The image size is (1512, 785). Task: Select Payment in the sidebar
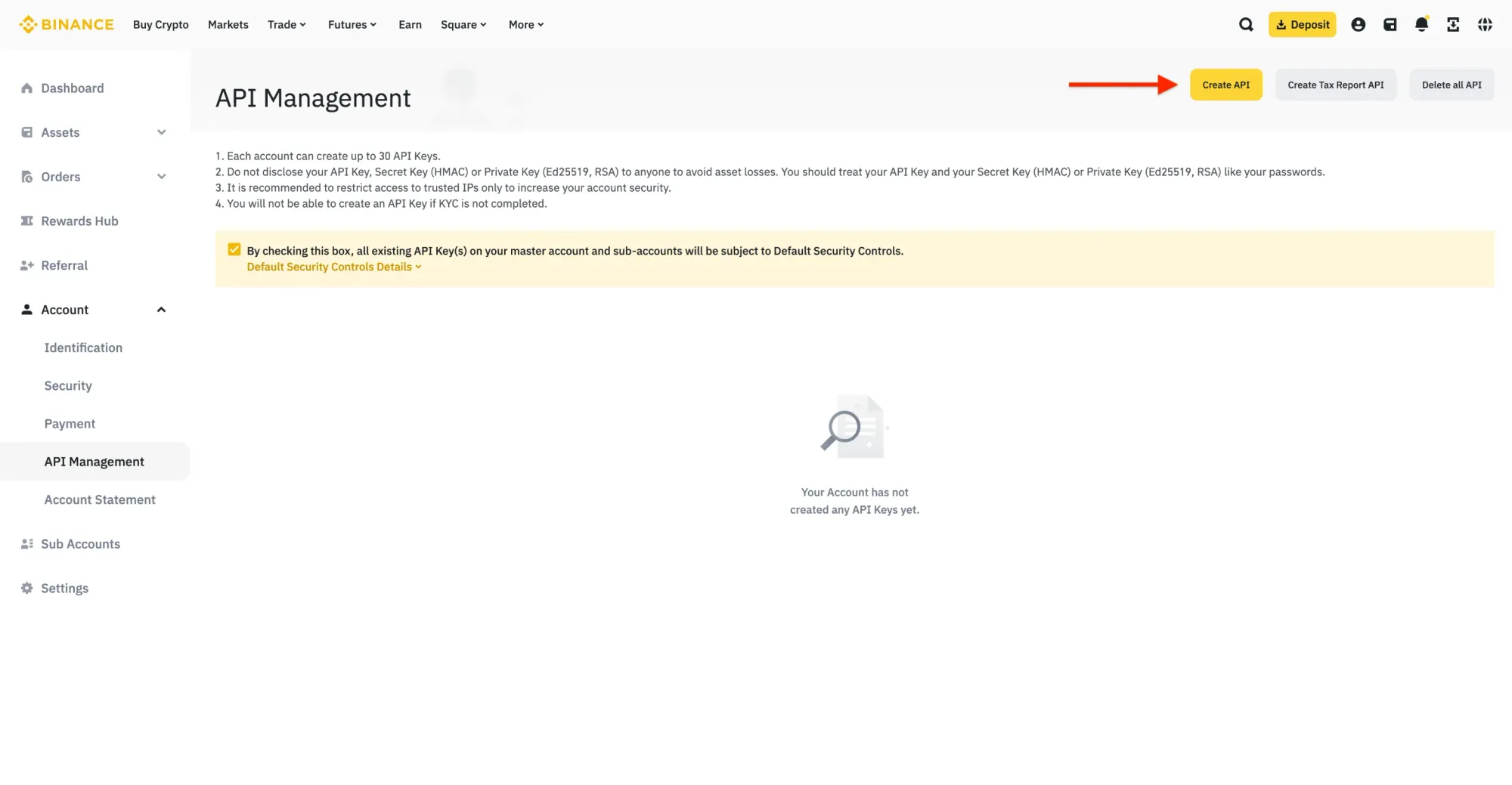click(x=70, y=424)
